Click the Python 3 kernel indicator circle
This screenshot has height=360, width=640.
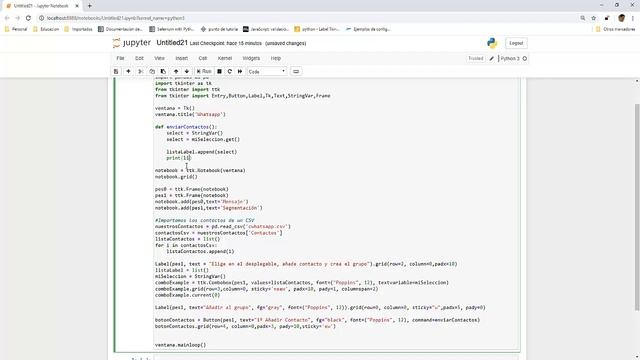coord(525,58)
